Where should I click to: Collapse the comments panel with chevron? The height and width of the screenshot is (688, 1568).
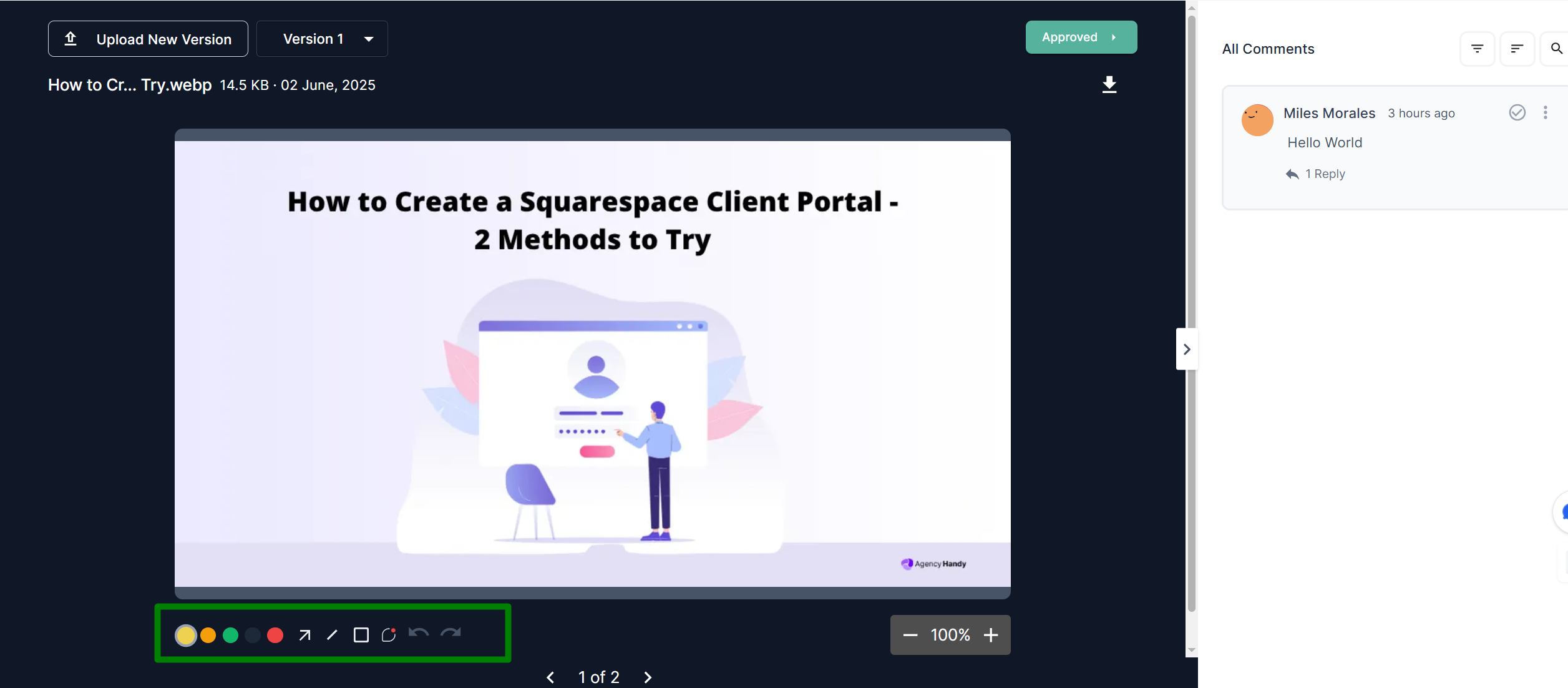(x=1187, y=349)
